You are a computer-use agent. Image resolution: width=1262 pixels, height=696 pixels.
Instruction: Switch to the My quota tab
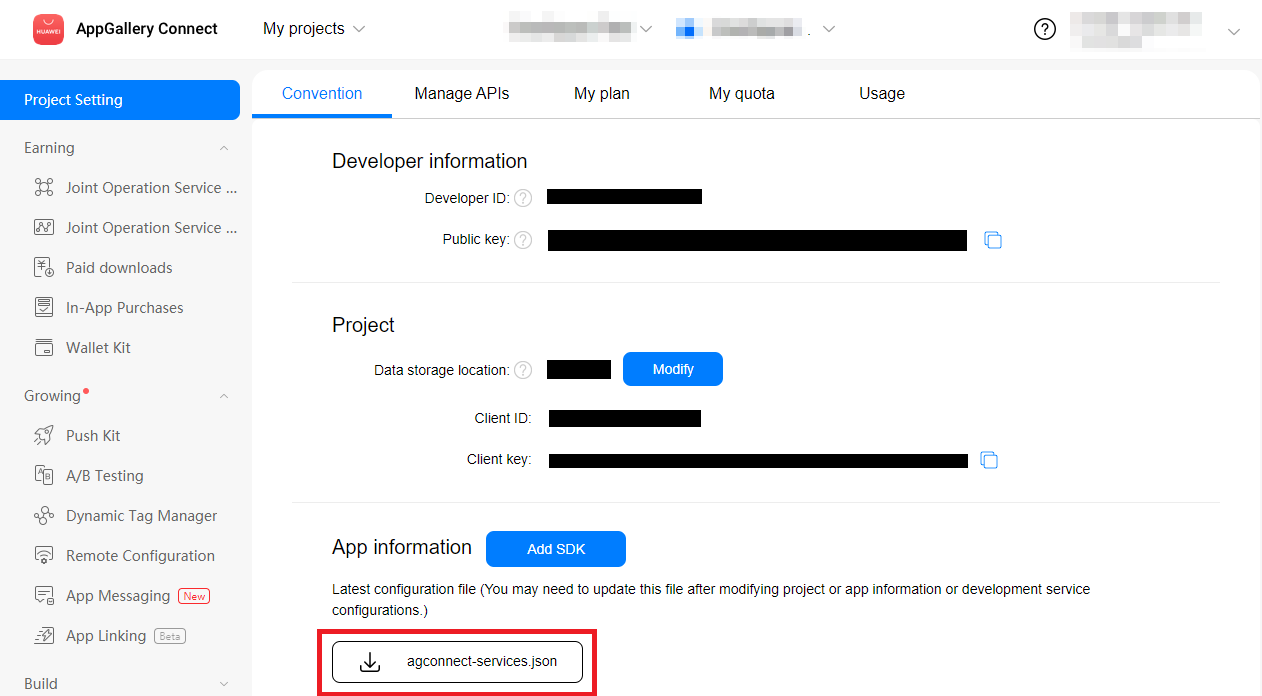click(741, 93)
